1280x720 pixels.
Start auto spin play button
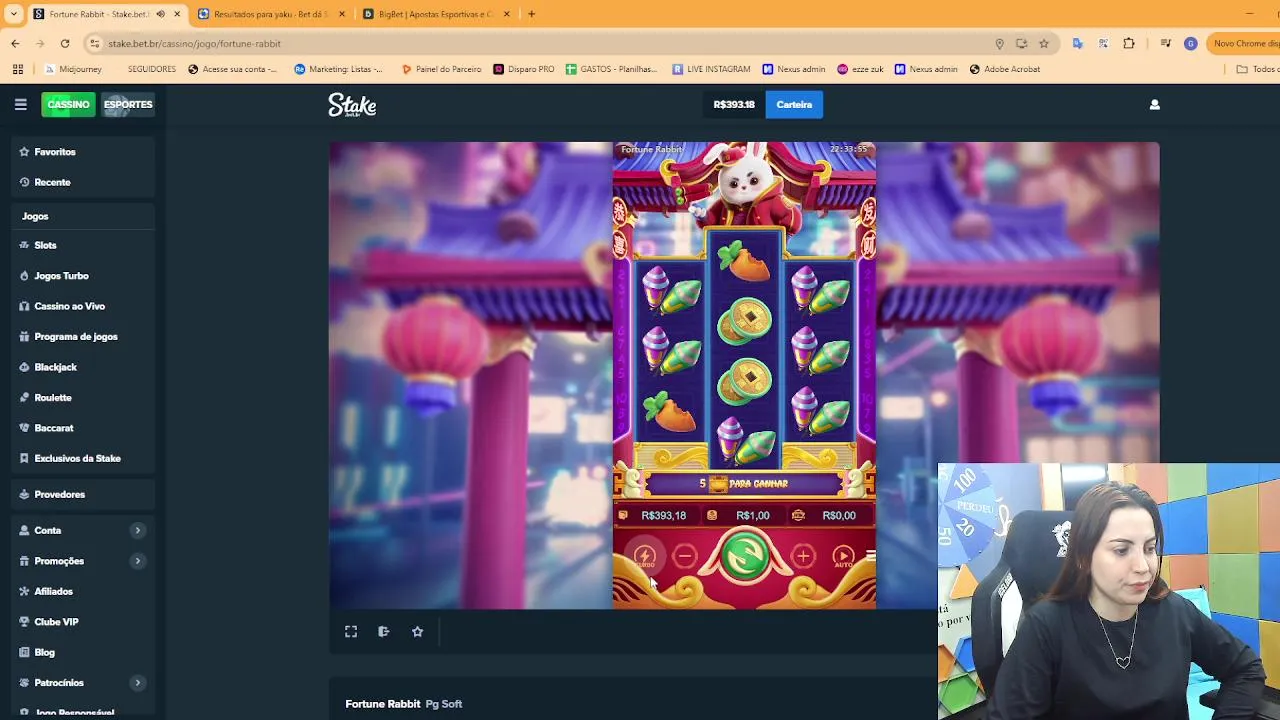[843, 556]
